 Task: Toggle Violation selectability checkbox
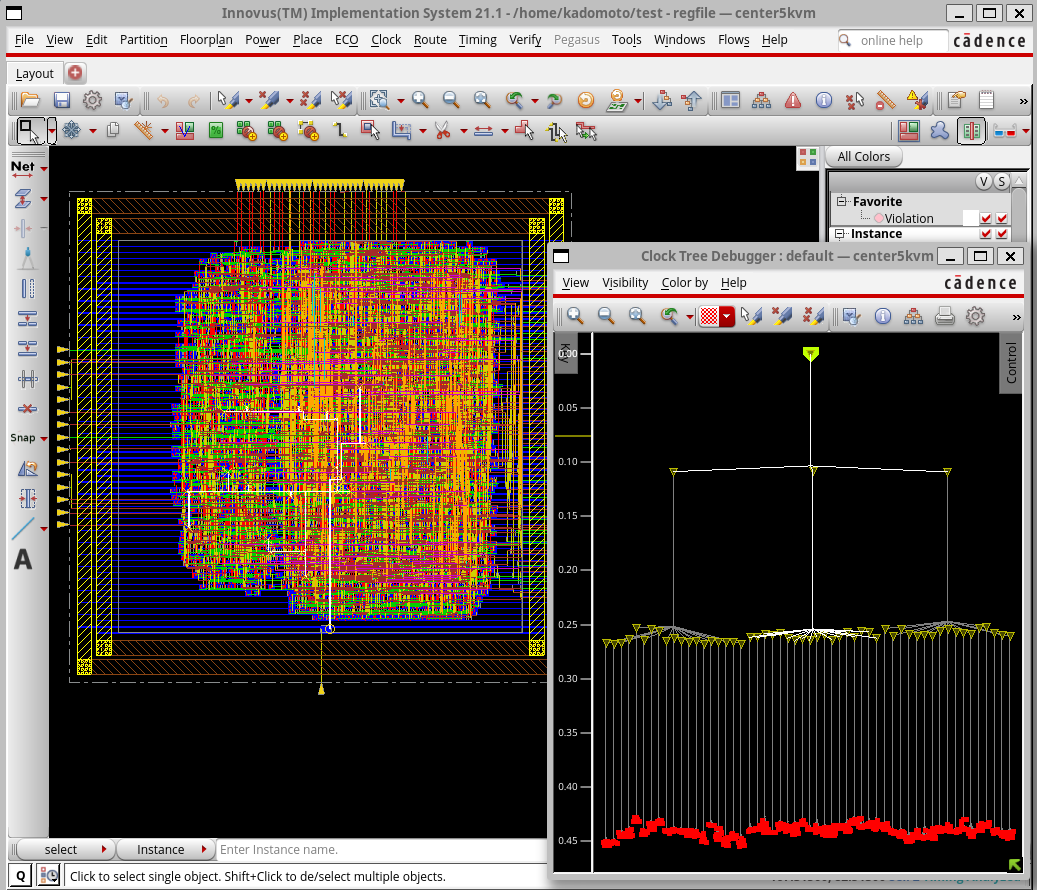click(1001, 218)
